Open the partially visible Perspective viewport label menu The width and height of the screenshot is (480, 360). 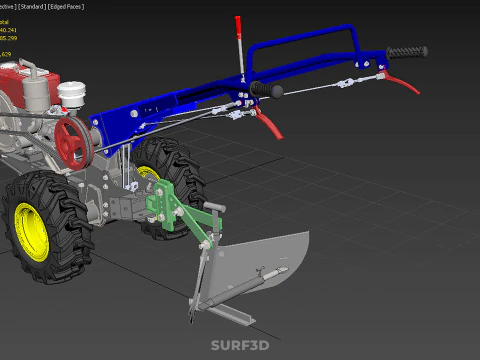click(8, 7)
